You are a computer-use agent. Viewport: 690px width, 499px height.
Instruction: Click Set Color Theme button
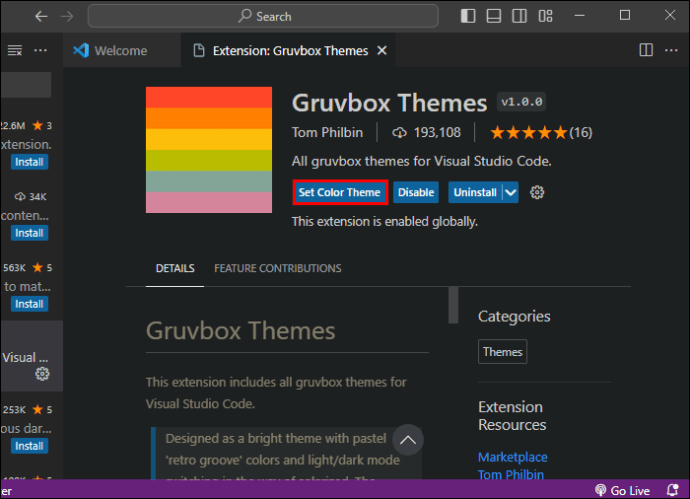[340, 192]
